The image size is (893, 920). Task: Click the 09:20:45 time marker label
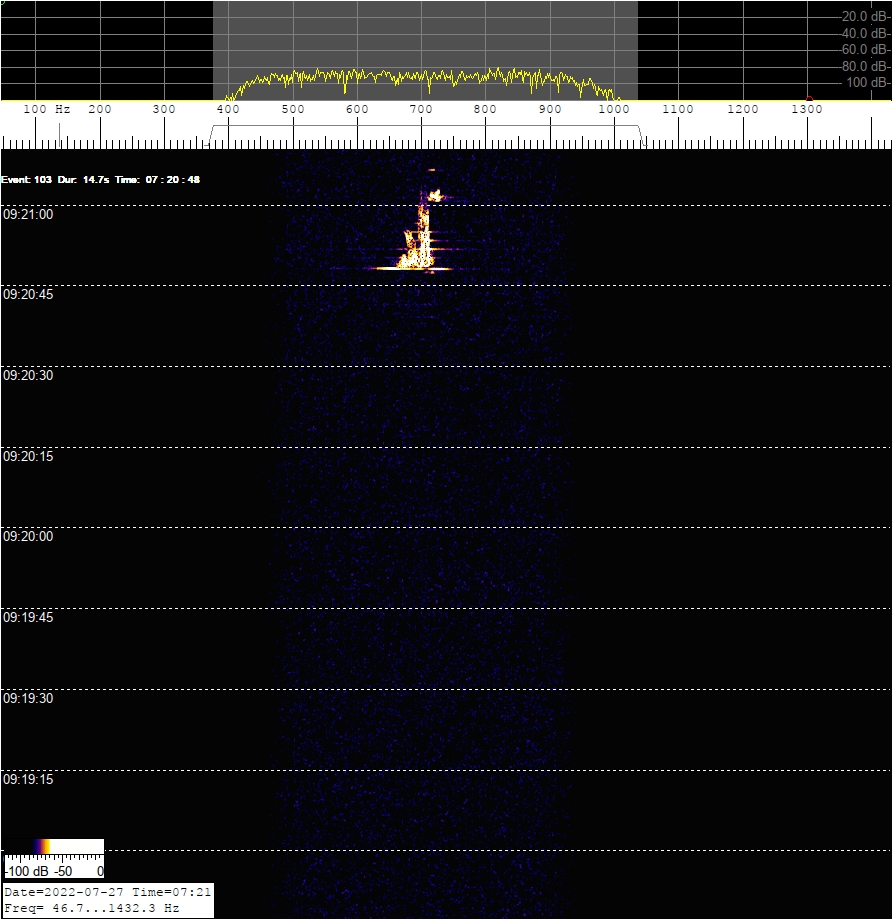pos(28,294)
